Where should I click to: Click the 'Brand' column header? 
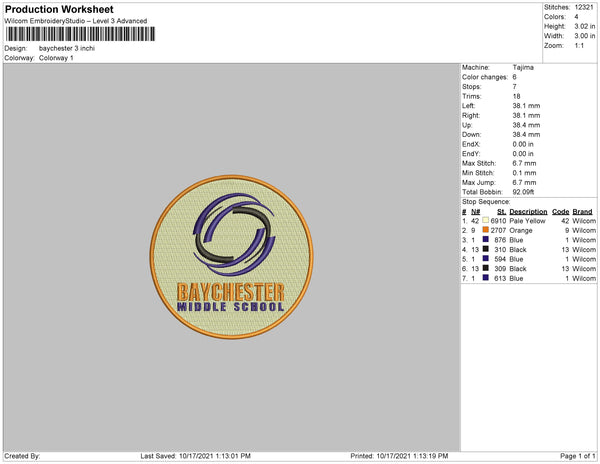(582, 212)
